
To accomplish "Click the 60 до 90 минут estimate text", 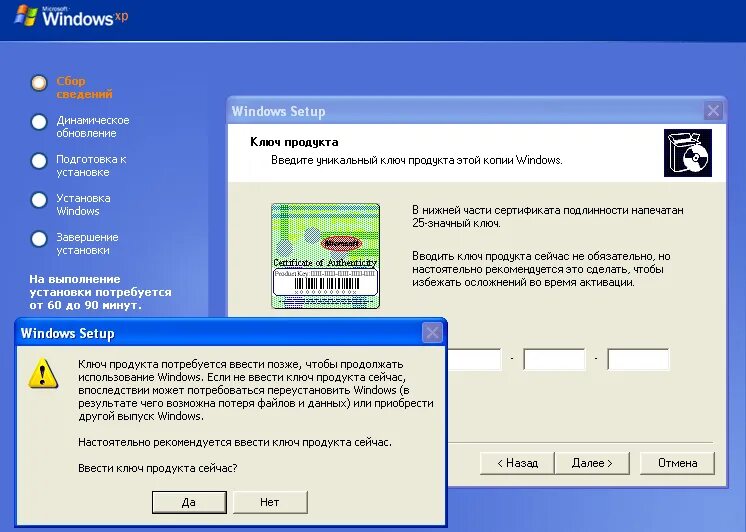I will [x=86, y=305].
